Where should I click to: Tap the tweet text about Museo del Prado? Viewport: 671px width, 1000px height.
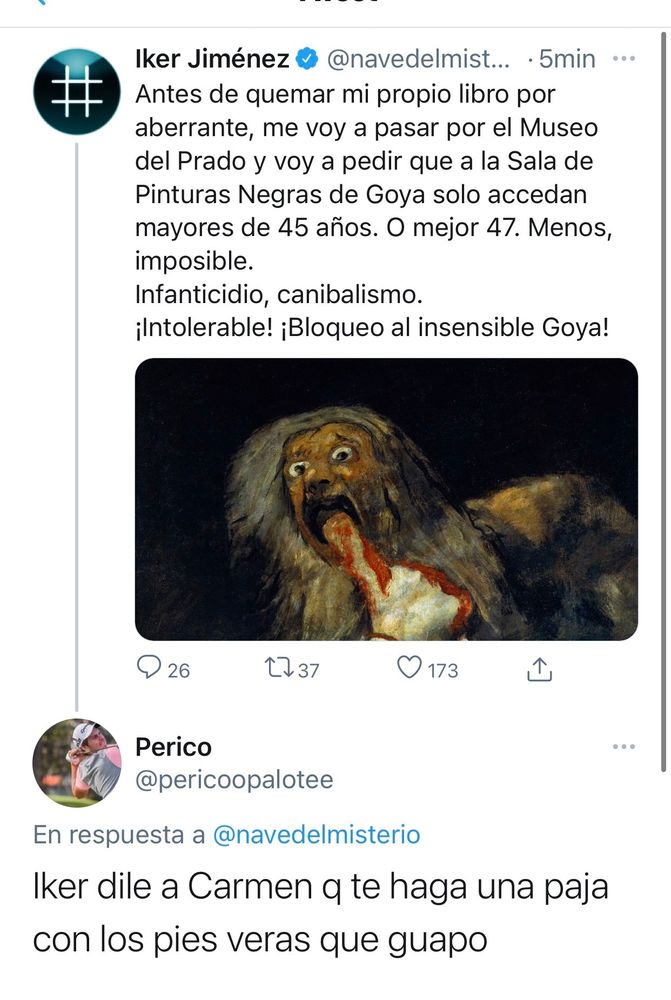pos(370,180)
